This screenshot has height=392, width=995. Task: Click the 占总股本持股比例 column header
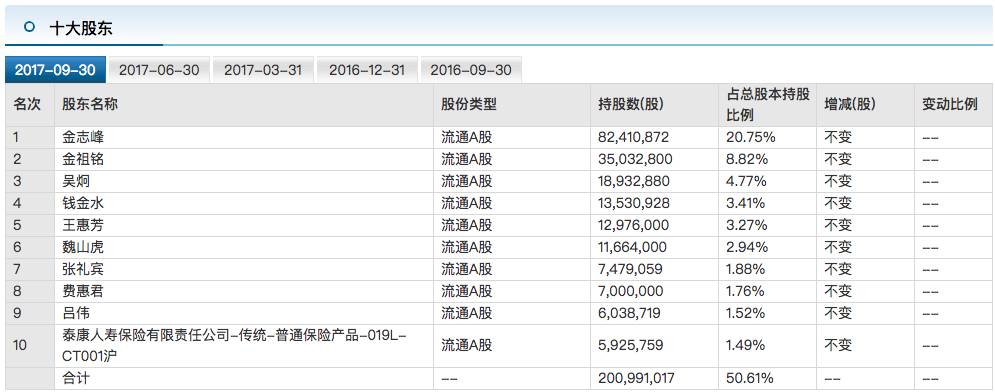click(768, 105)
